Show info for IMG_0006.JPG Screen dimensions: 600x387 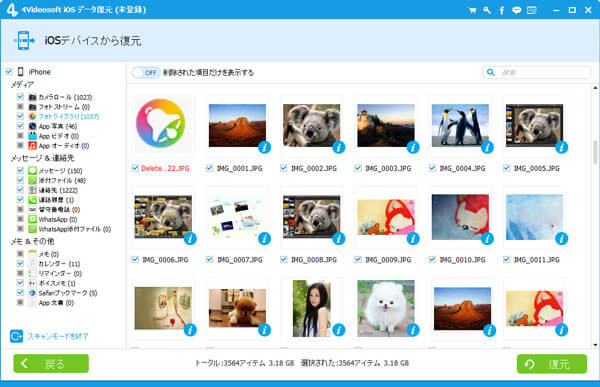pos(190,238)
